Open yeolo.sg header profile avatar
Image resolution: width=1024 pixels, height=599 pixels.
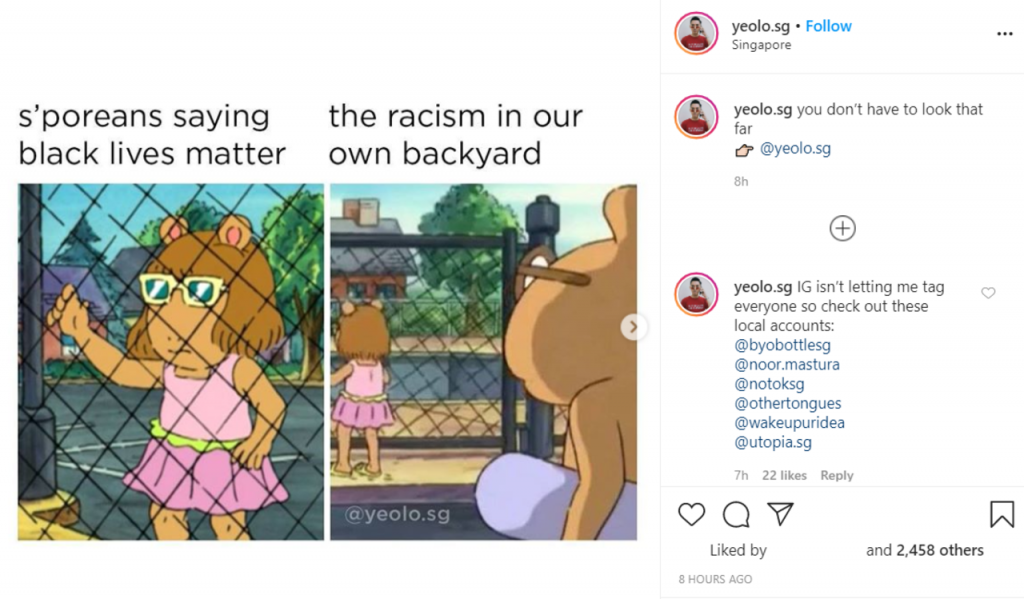click(x=696, y=33)
